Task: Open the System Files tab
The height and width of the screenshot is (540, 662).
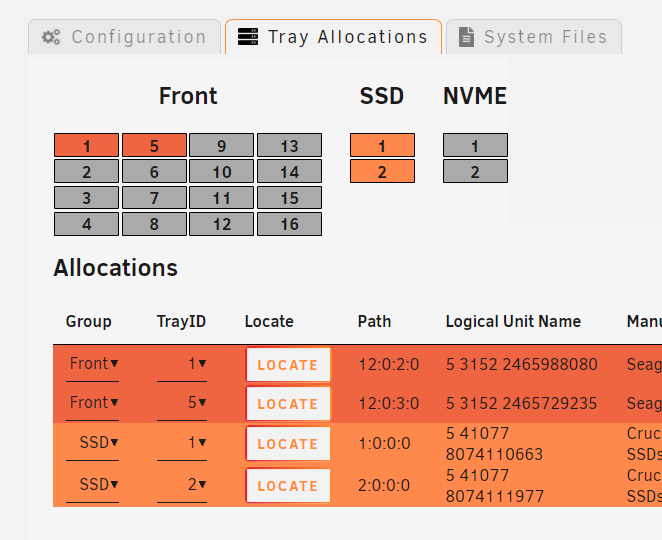Action: pyautogui.click(x=534, y=37)
